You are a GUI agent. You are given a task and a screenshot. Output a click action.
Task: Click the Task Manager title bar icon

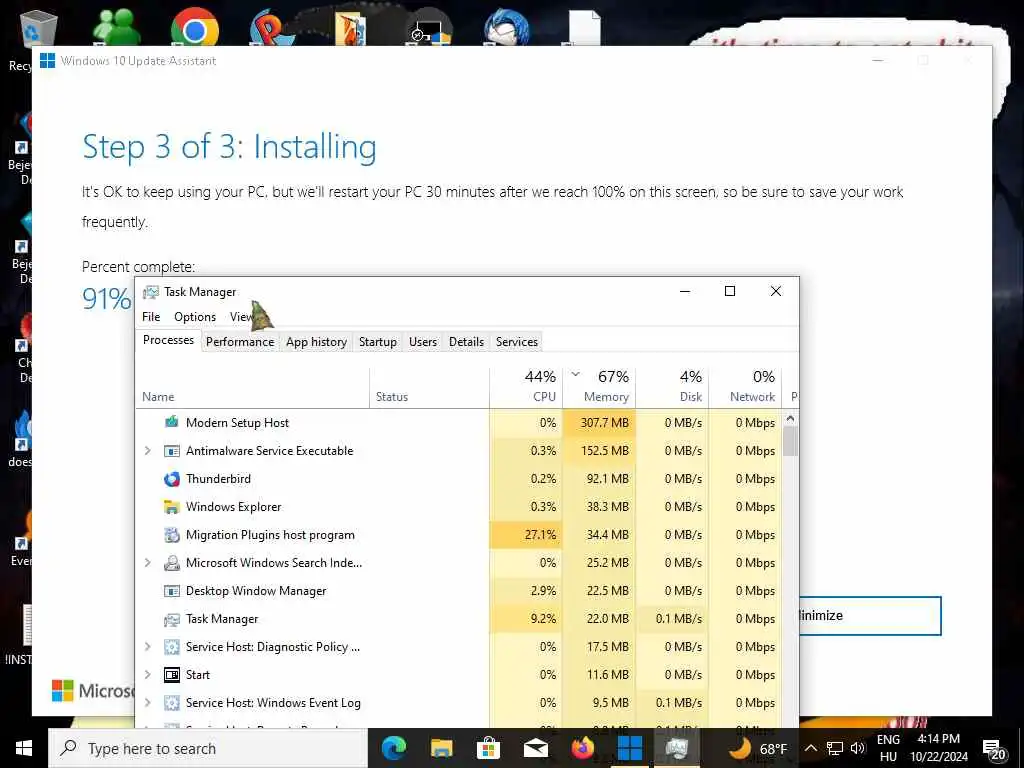coord(151,292)
